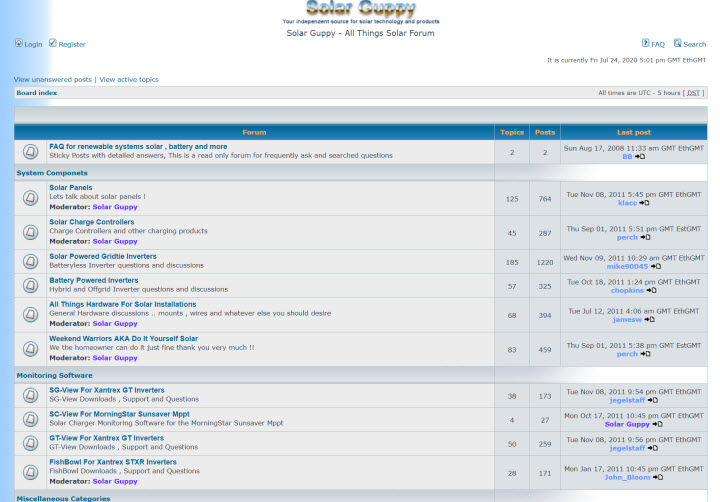Viewport: 720px width, 502px height.
Task: Open user profile John_Bloom
Action: tap(627, 478)
